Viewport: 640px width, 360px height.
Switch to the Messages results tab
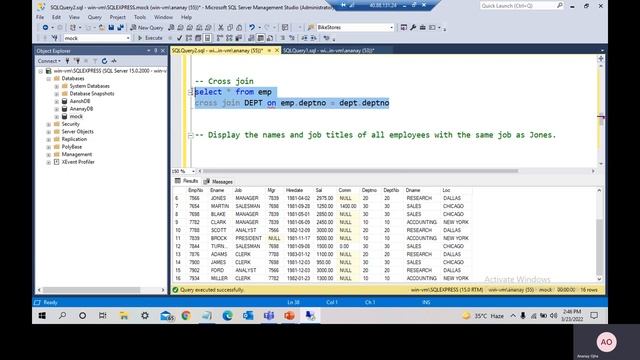(x=218, y=182)
